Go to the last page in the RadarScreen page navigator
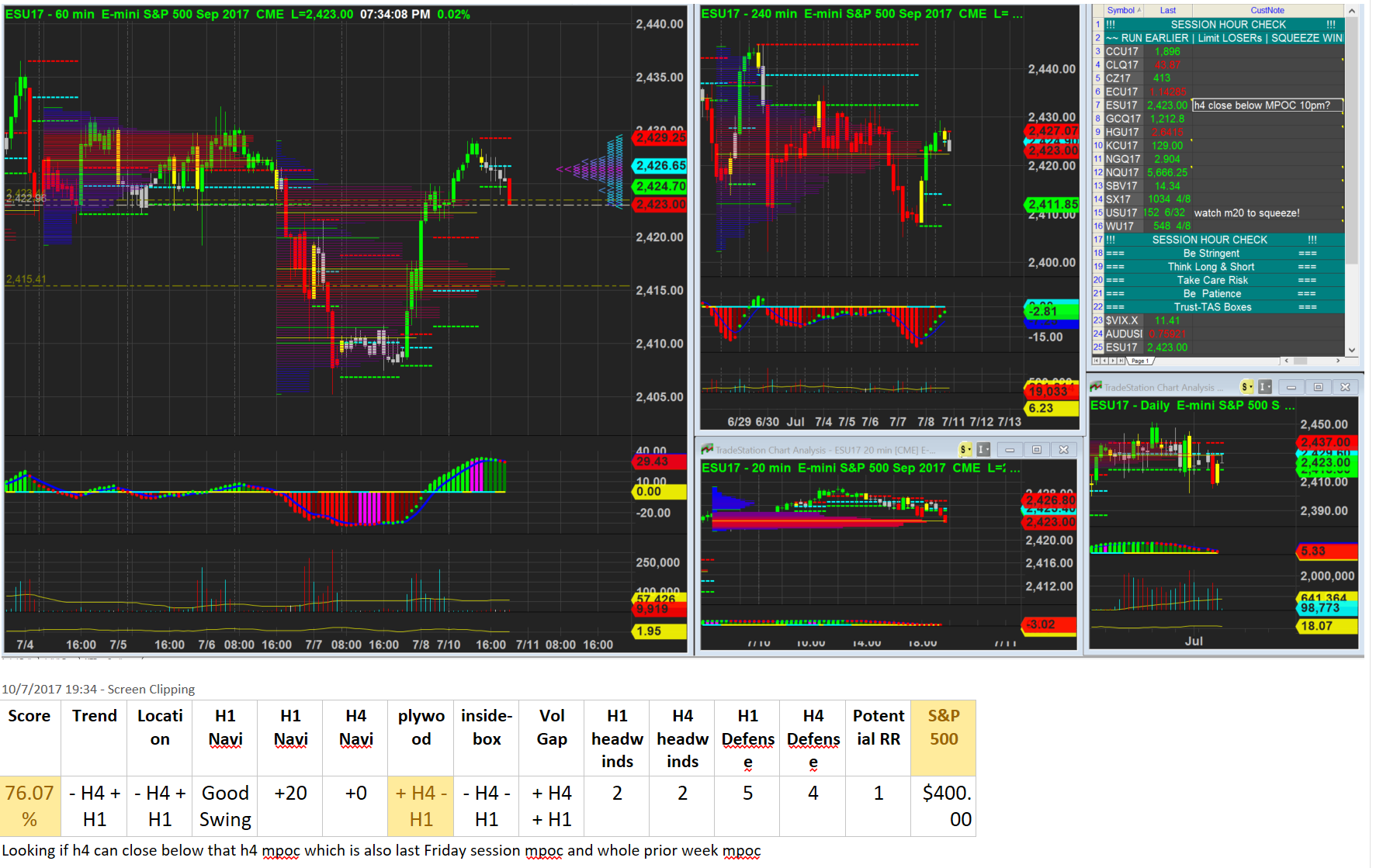Image resolution: width=1376 pixels, height=868 pixels. pos(1121,361)
